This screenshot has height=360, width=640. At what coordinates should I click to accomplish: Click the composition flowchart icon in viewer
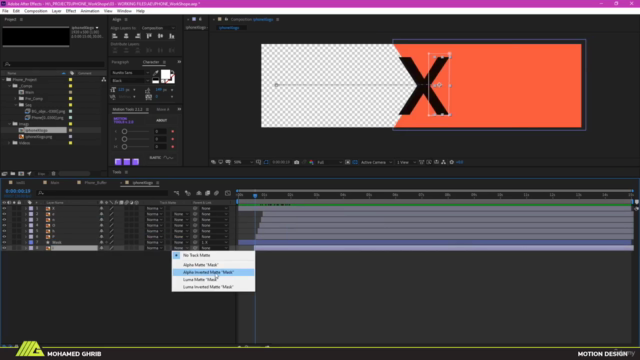click(x=443, y=162)
